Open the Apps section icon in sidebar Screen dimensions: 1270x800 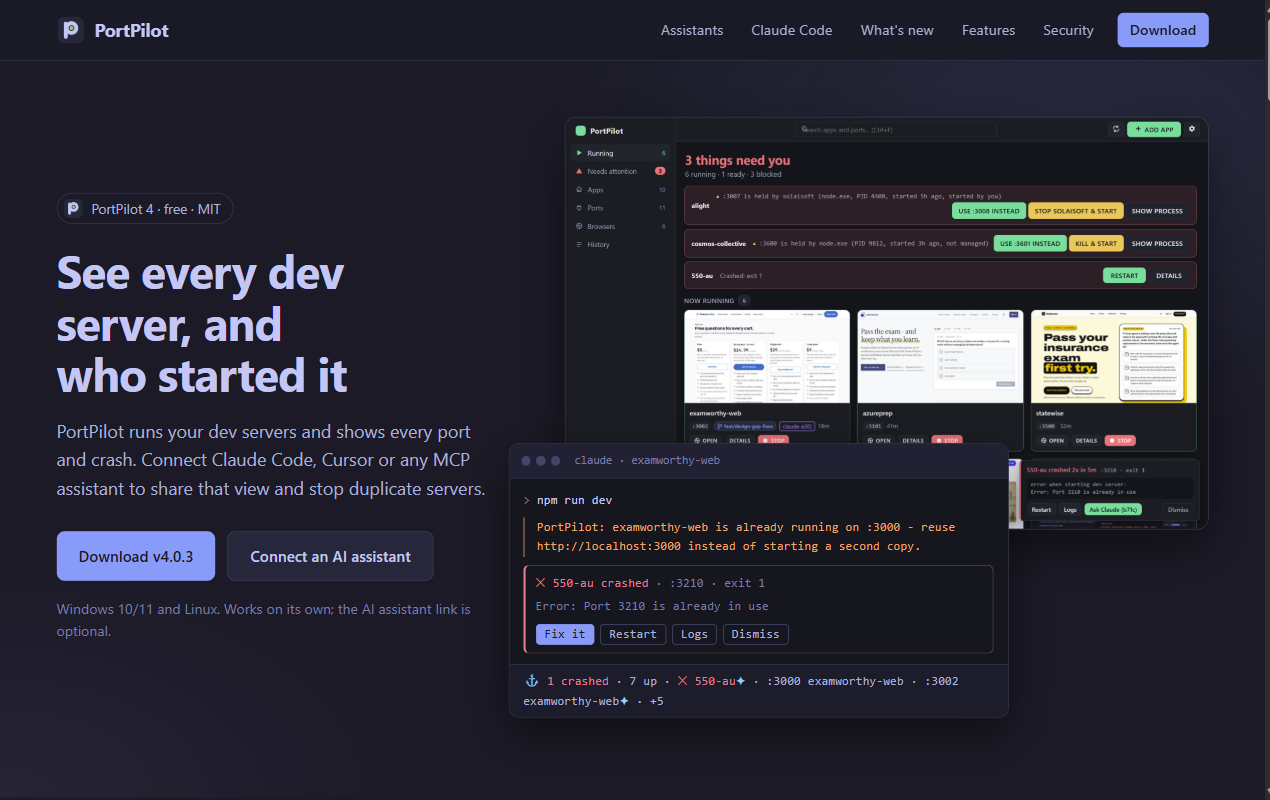point(579,189)
